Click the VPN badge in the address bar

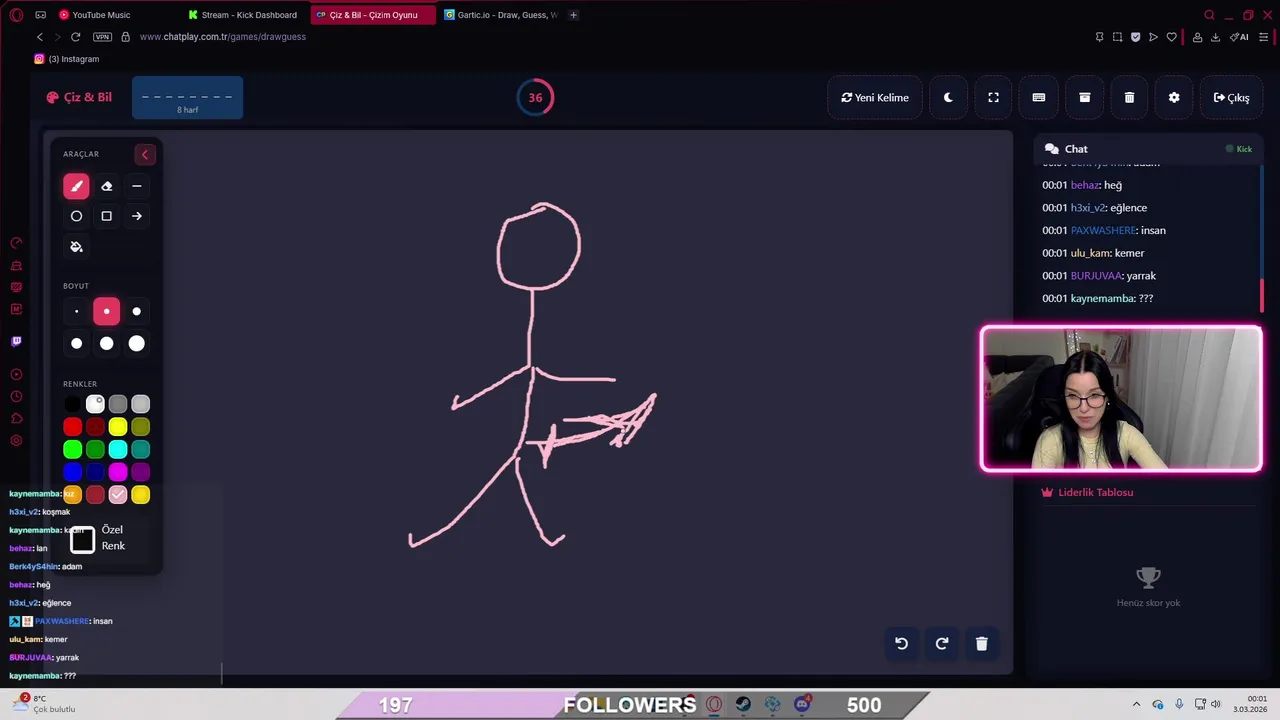(102, 37)
